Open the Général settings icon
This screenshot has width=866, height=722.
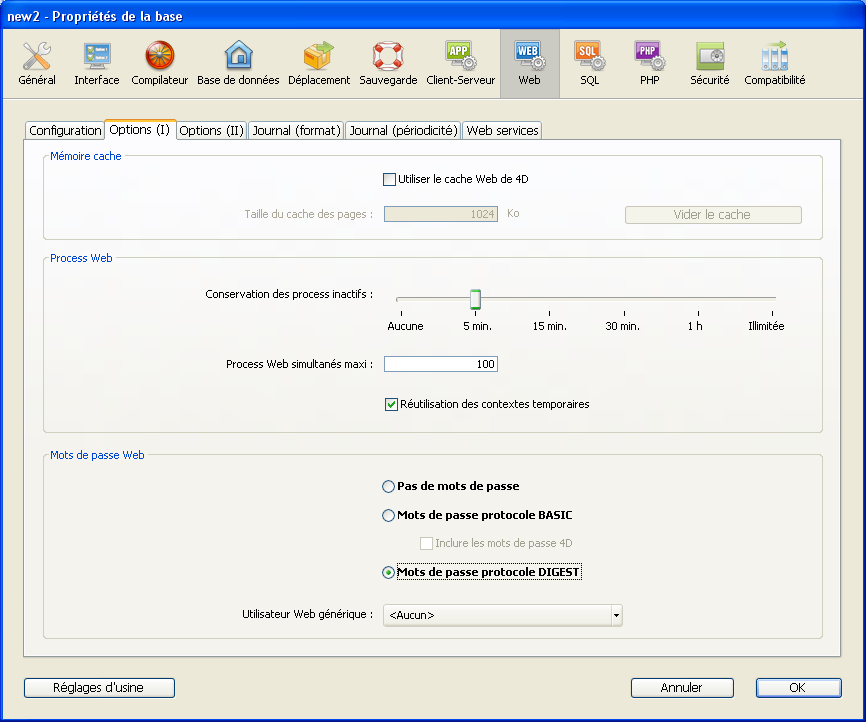coord(37,62)
